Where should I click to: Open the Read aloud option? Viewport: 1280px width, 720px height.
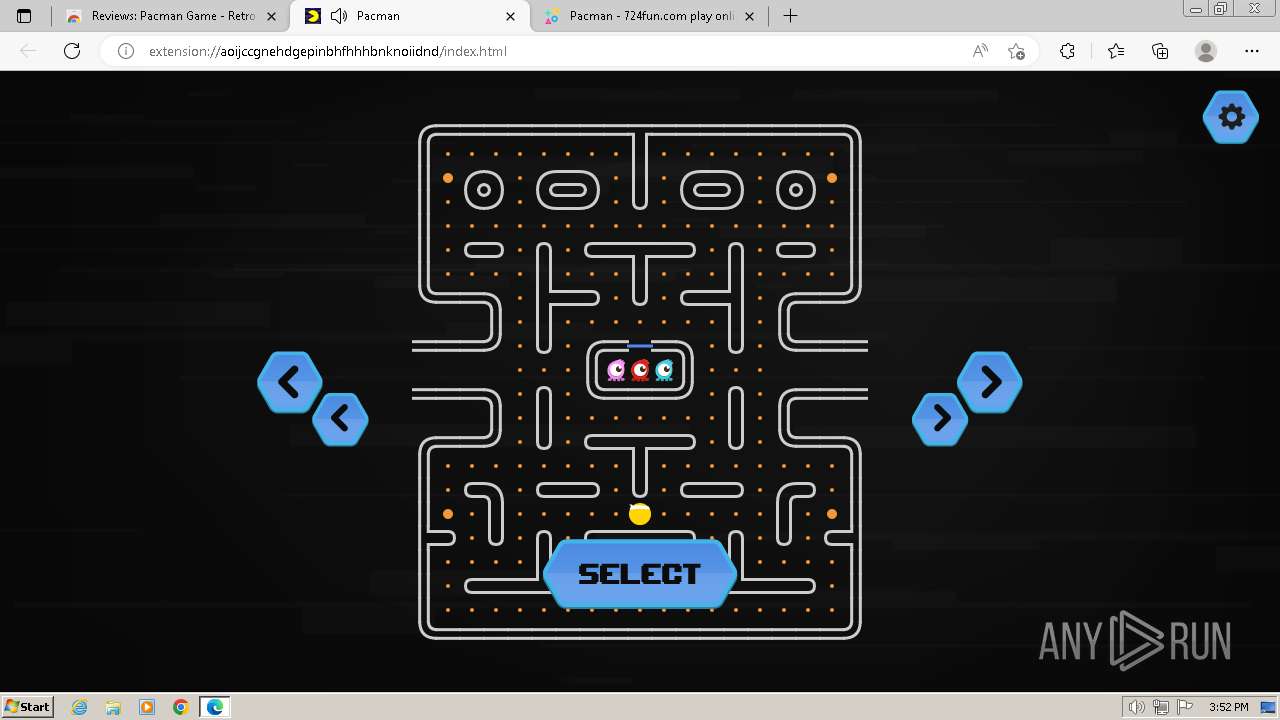point(980,51)
